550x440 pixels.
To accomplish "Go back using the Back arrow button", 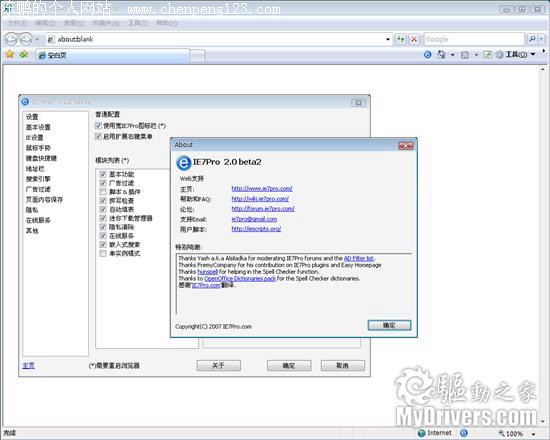I will pyautogui.click(x=11, y=39).
